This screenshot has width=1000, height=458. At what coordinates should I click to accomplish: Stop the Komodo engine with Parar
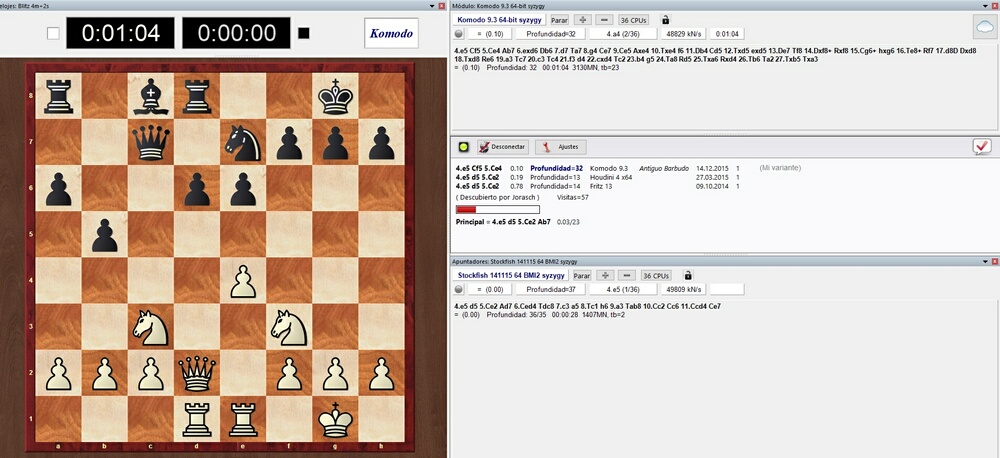click(x=559, y=20)
